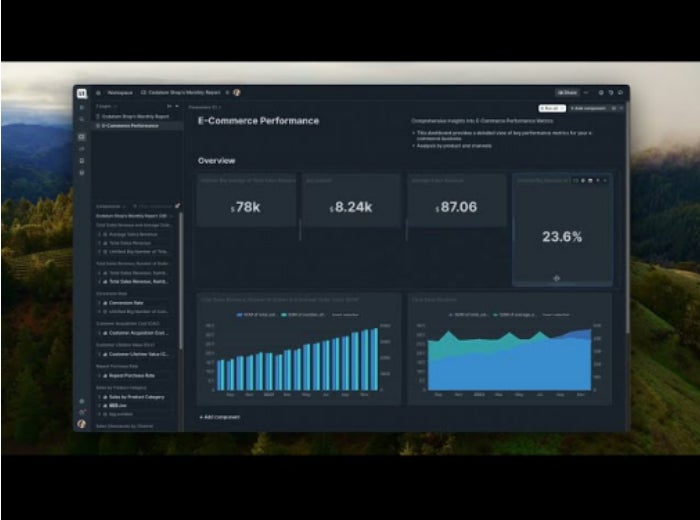Open the search icon in left rail
The width and height of the screenshot is (700, 520).
[x=82, y=119]
